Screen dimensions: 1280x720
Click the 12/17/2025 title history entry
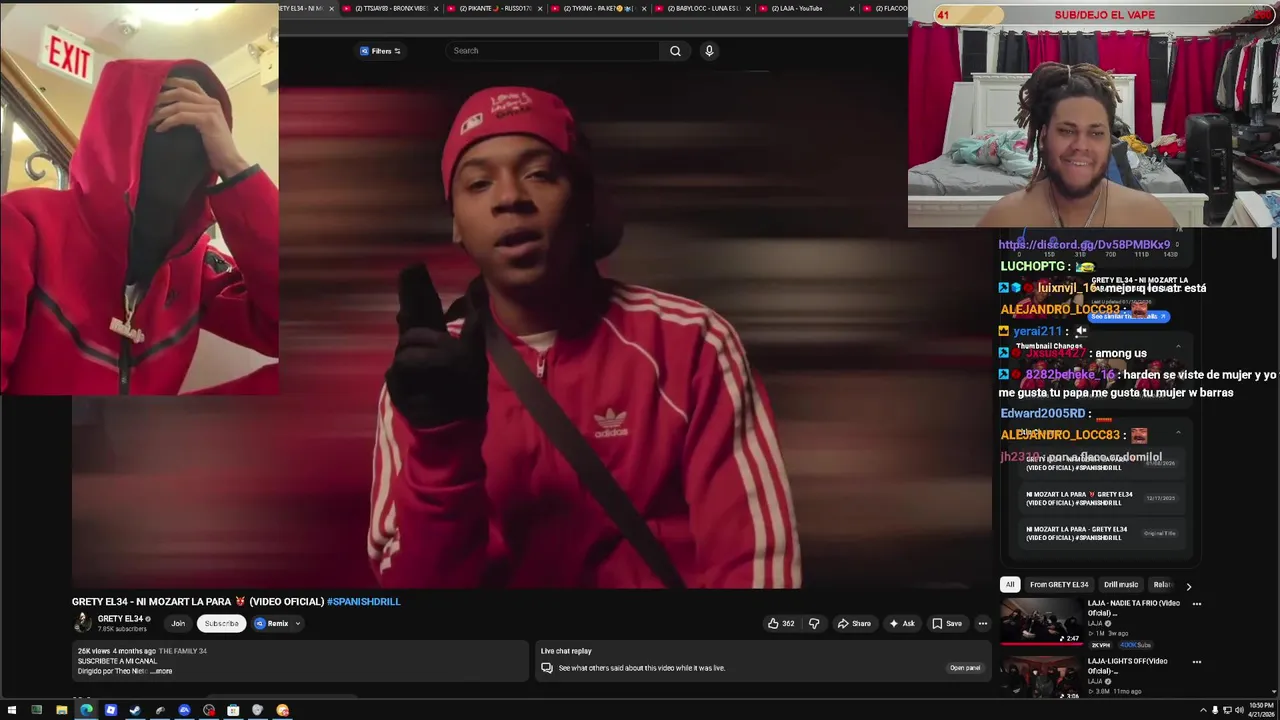[1100, 498]
